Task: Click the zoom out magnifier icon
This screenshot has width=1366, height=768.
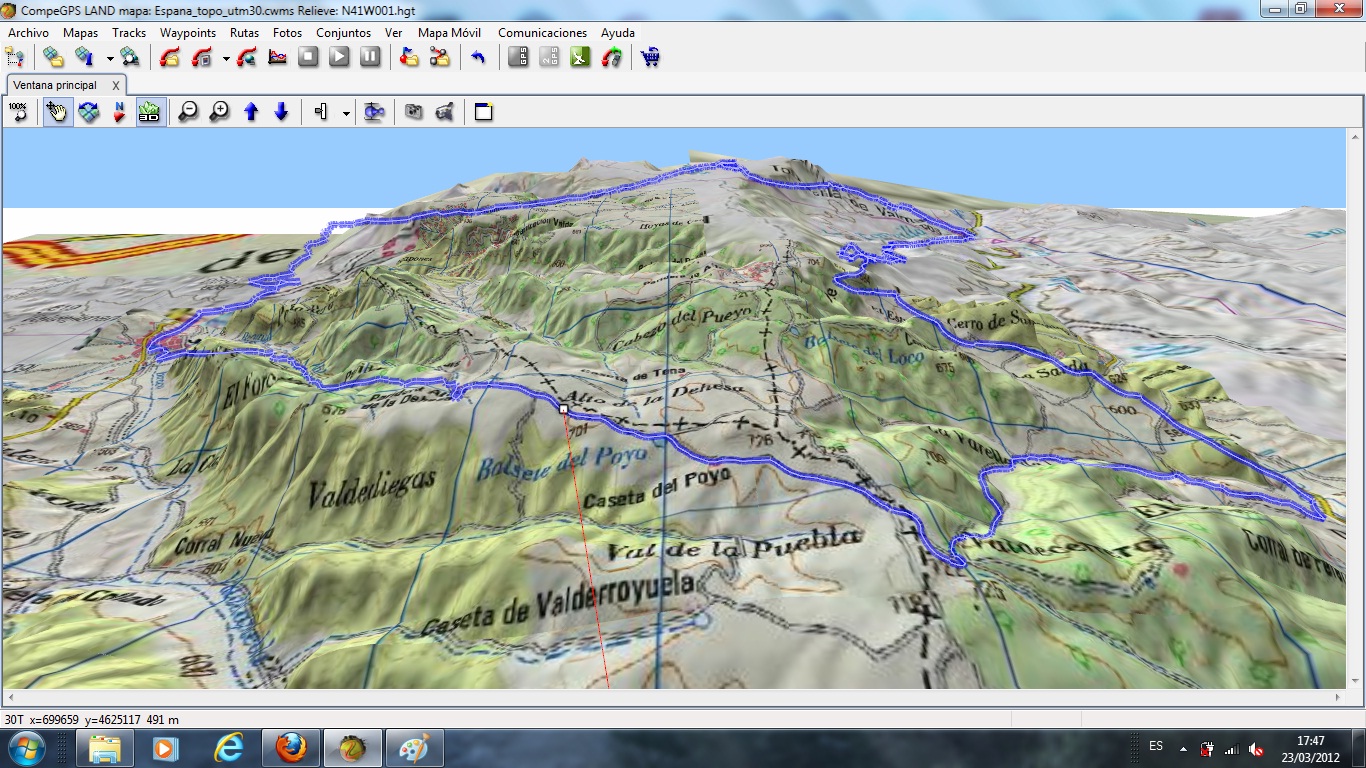Action: (188, 112)
